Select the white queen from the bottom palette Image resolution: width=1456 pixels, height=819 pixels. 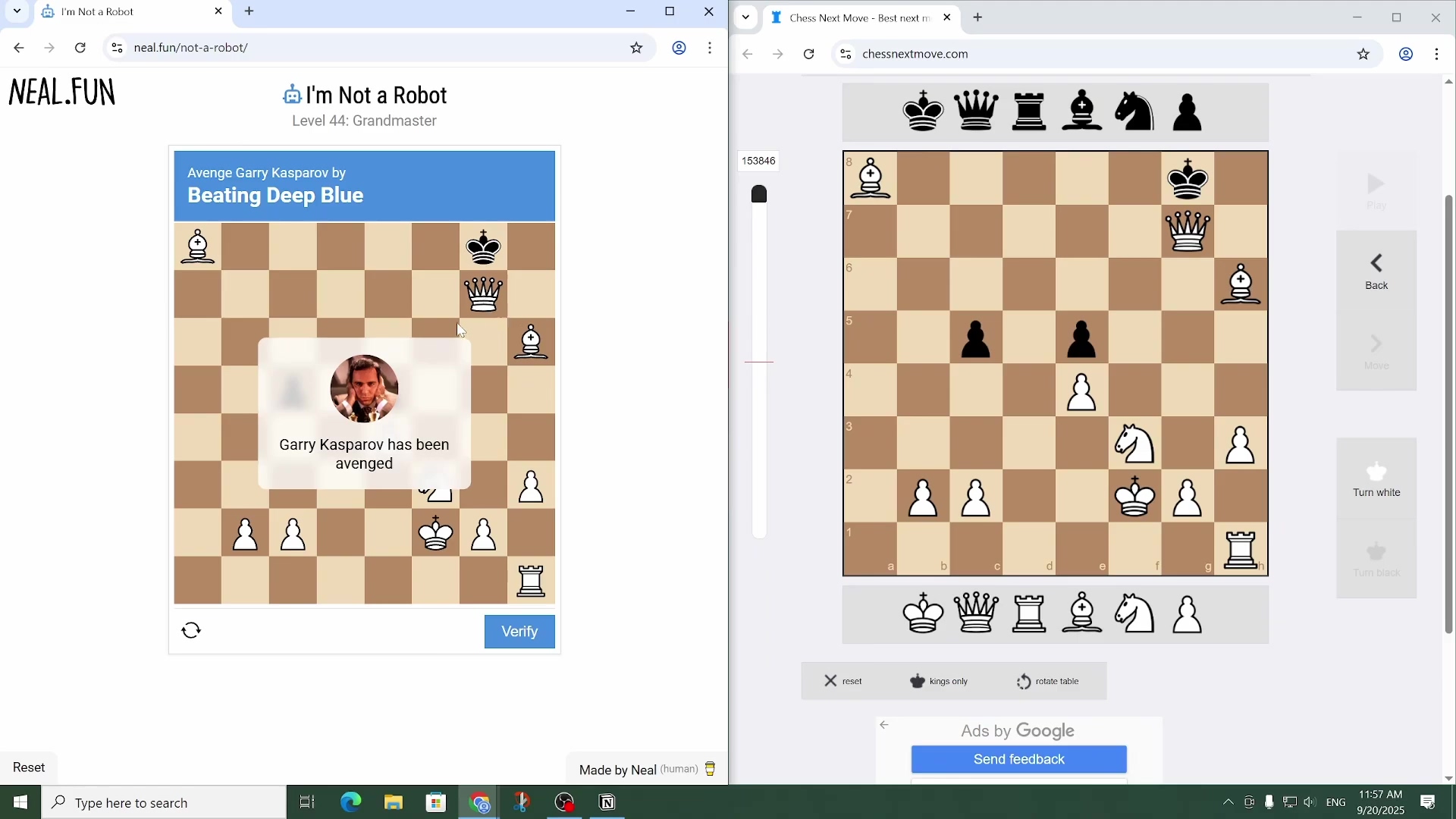(977, 613)
